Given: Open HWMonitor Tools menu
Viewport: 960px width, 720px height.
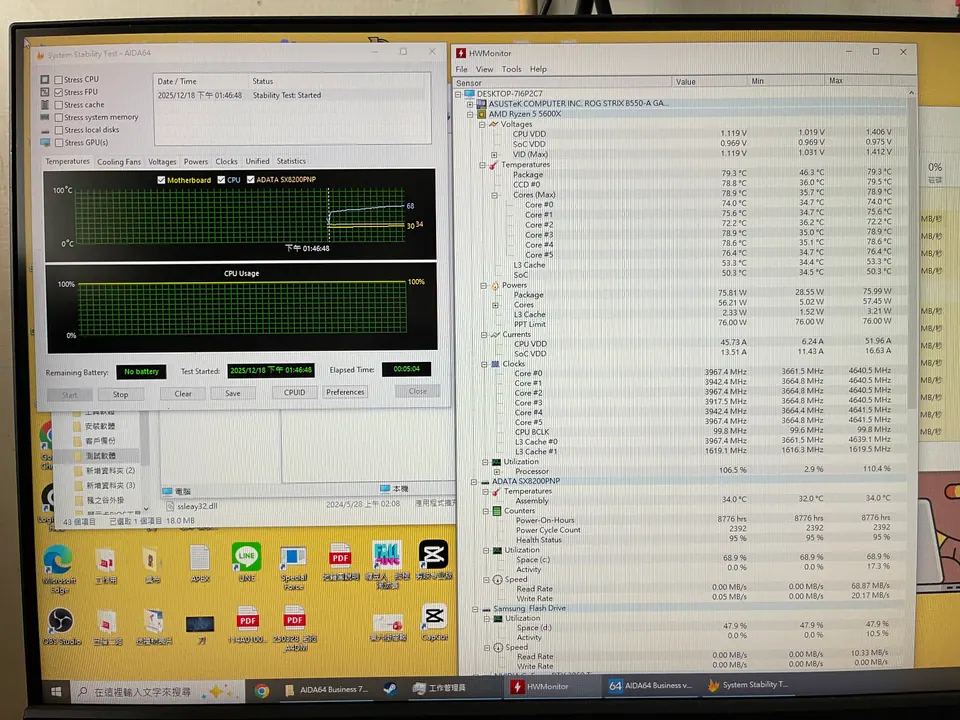Looking at the screenshot, I should click(x=511, y=69).
